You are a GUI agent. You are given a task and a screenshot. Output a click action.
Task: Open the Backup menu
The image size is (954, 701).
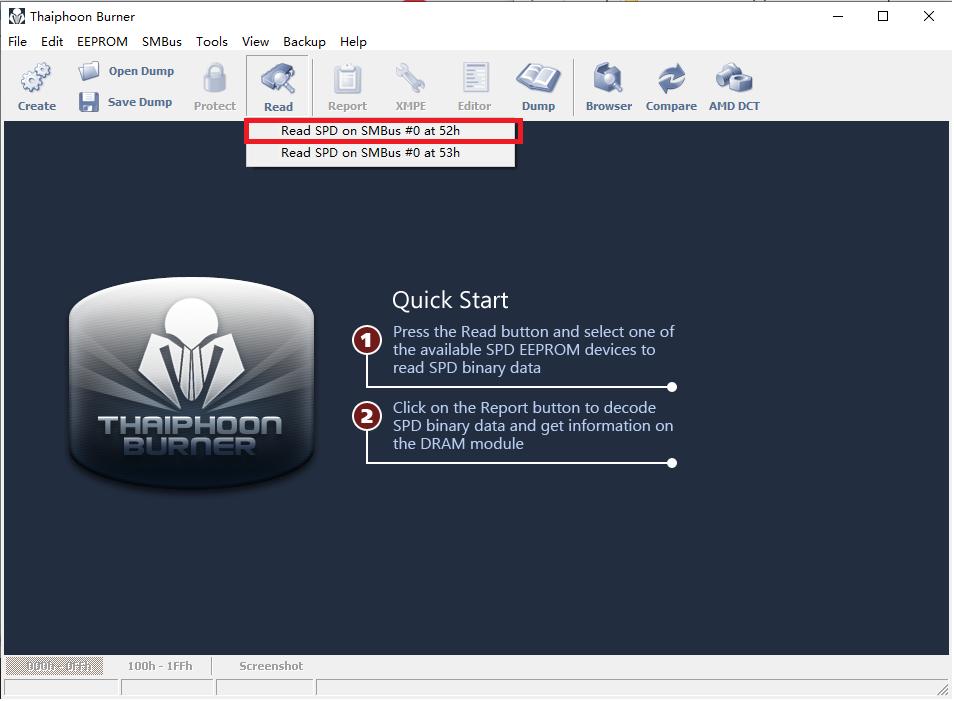pyautogui.click(x=304, y=42)
